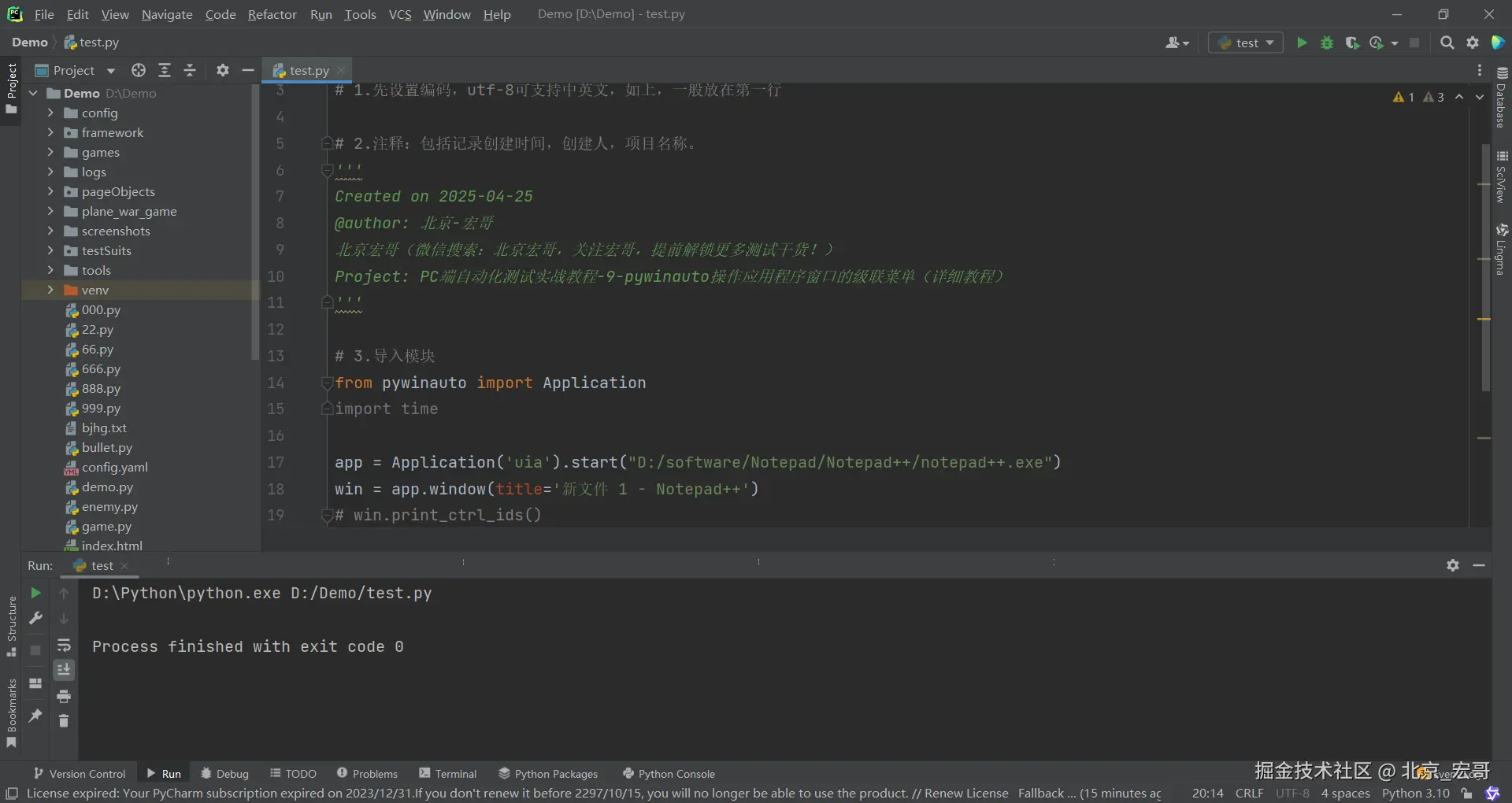
Task: Open the Python 3.10 interpreter selector
Action: [x=1415, y=793]
